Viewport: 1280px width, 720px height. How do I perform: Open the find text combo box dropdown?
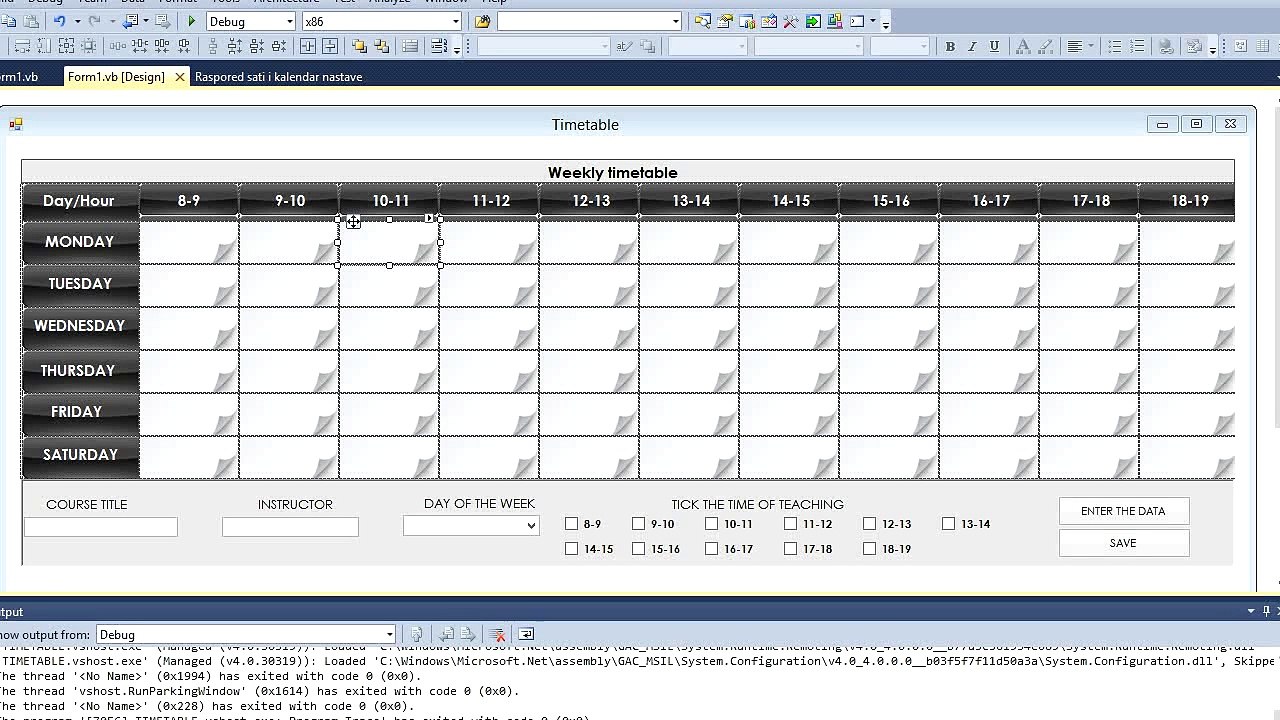676,21
